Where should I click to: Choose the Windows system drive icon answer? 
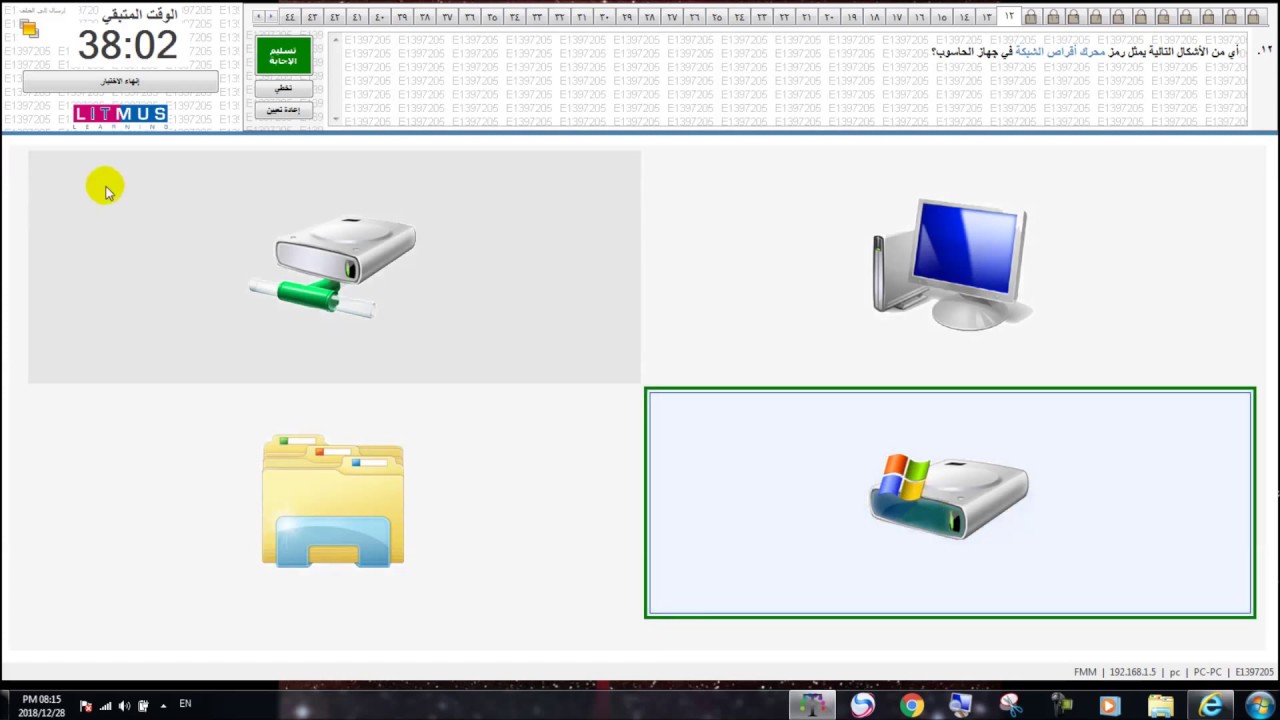coord(950,502)
